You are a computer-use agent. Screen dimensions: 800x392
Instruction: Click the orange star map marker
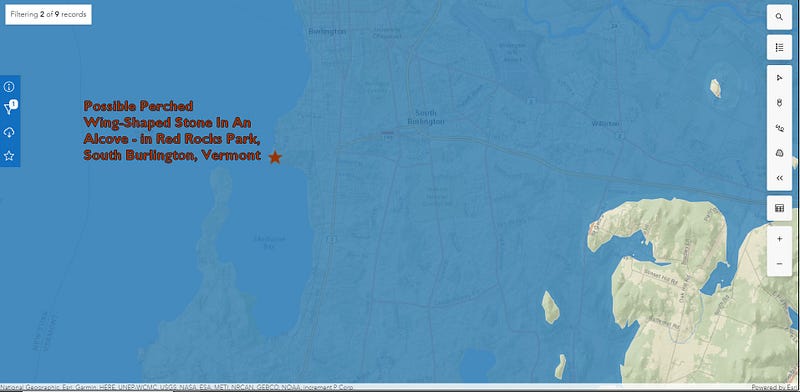click(275, 157)
